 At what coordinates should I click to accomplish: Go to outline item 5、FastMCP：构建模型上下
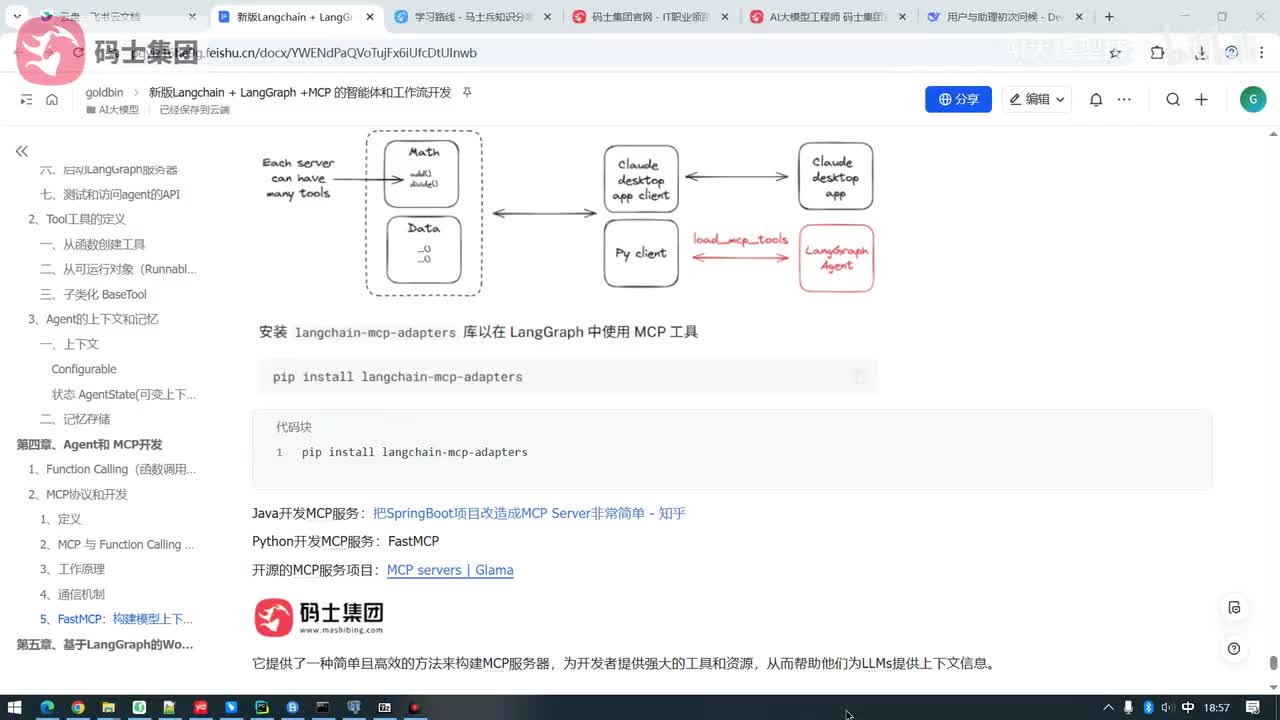point(117,619)
